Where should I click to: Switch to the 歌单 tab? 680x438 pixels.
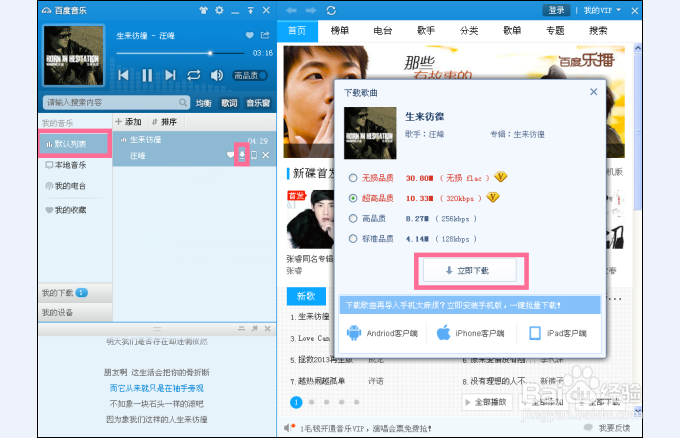(x=512, y=31)
